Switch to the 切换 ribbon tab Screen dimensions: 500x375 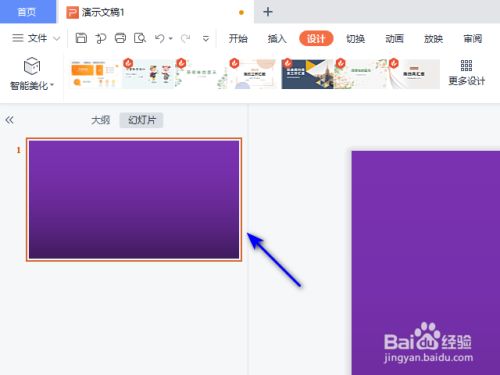(x=355, y=39)
